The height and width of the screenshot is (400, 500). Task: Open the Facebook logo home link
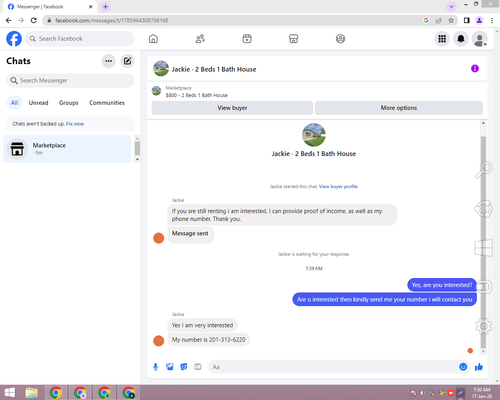coord(14,39)
